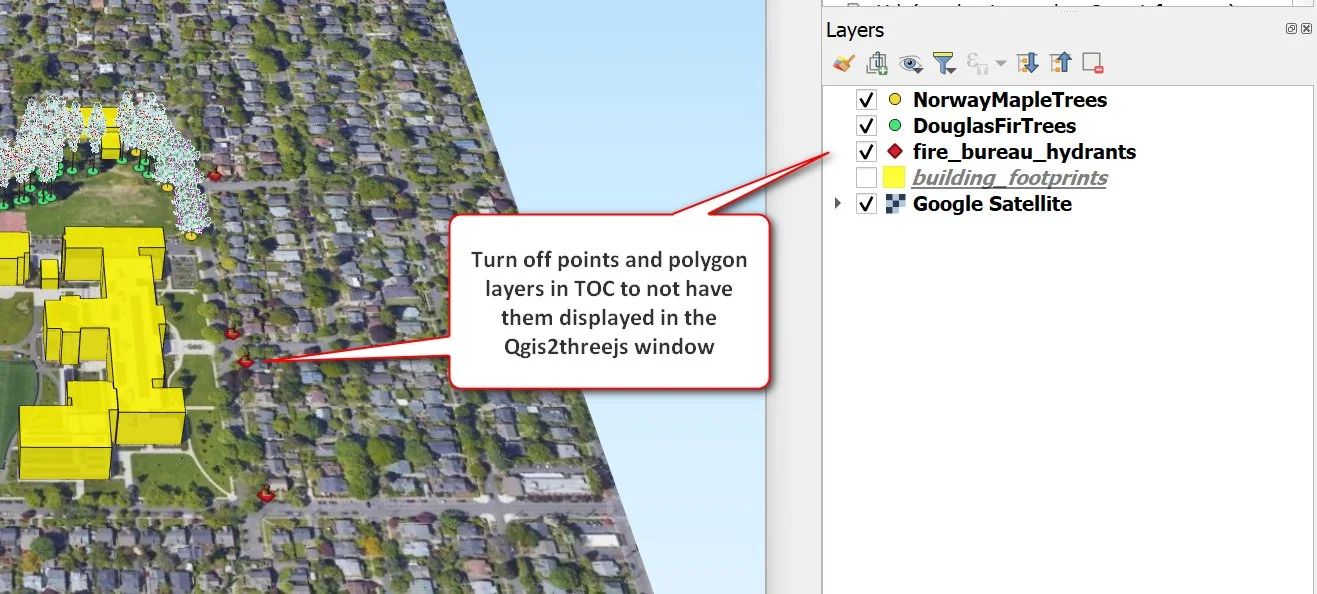Viewport: 1317px width, 594px height.
Task: Select the building_footprints layer name
Action: (x=1010, y=177)
